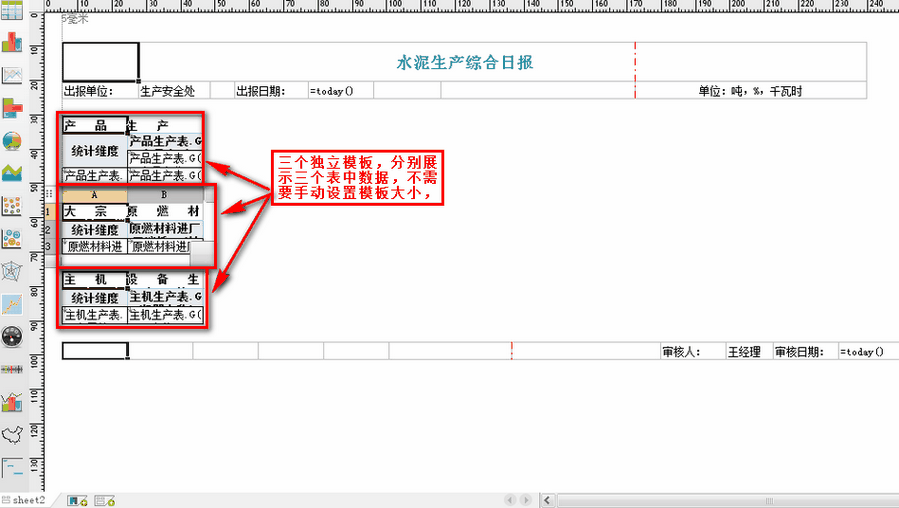Click the block drag handle beside column A

click(x=49, y=194)
